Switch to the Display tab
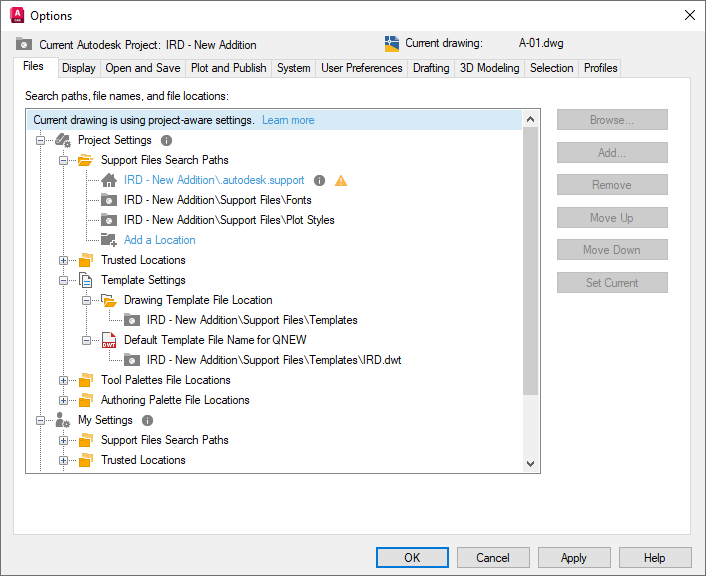Viewport: 706px width, 576px height. pyautogui.click(x=79, y=68)
